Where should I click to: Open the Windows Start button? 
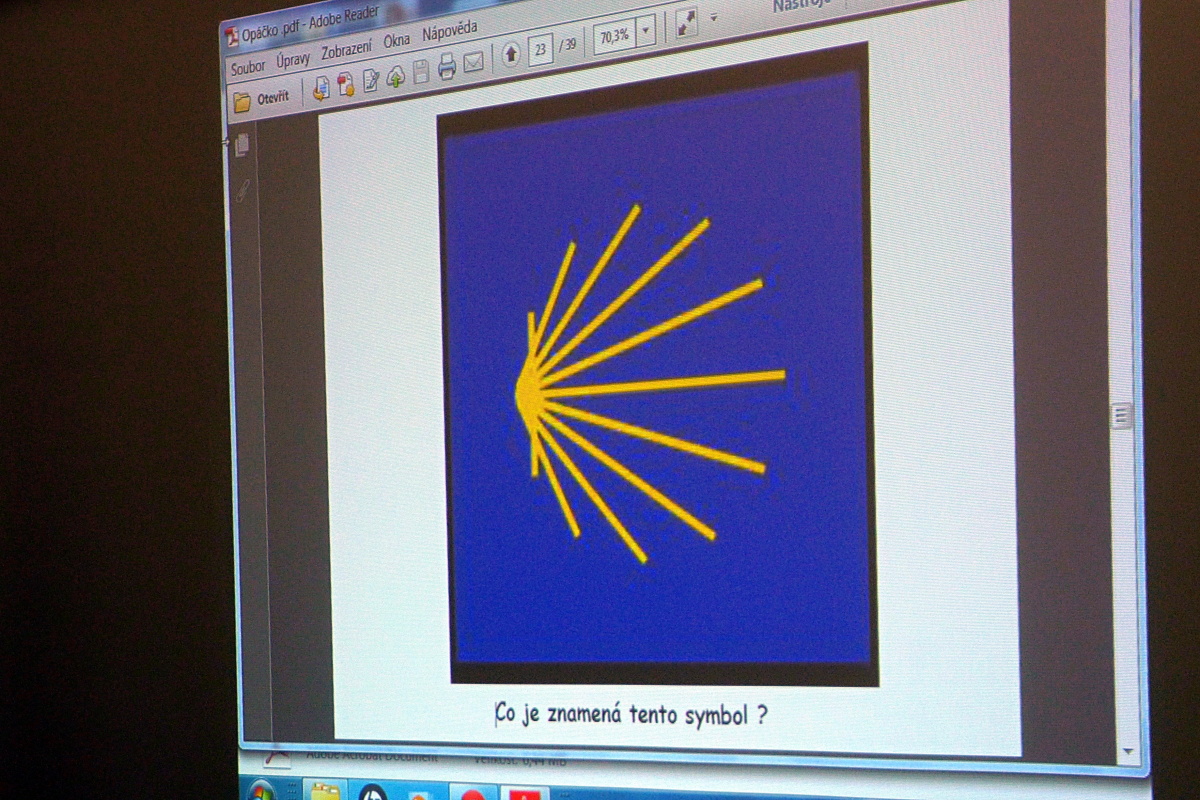pos(260,791)
